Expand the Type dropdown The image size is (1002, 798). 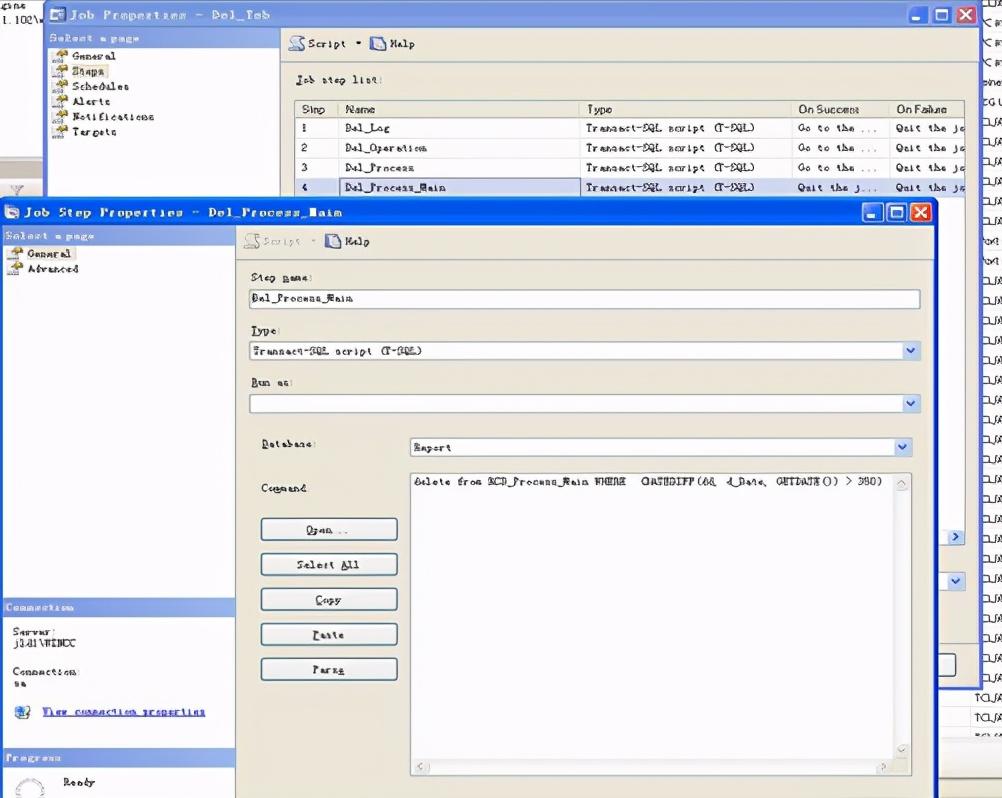pos(910,351)
